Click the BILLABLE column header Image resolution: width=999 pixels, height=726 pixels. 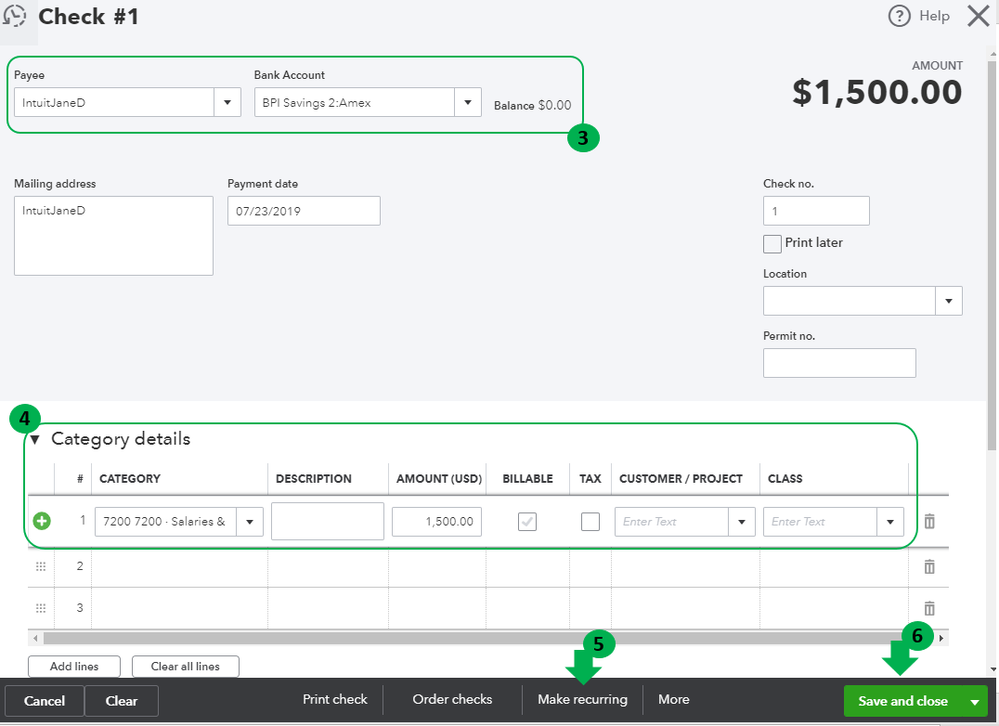click(x=528, y=478)
